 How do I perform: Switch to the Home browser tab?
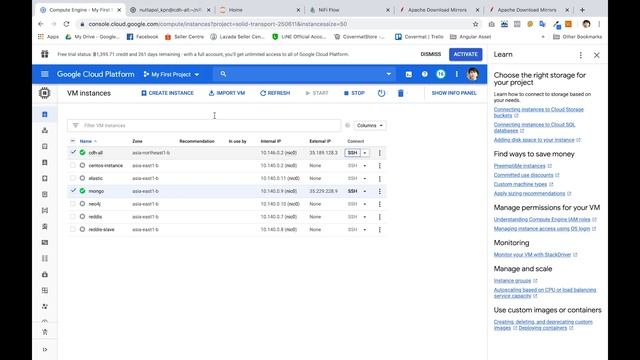[260, 10]
